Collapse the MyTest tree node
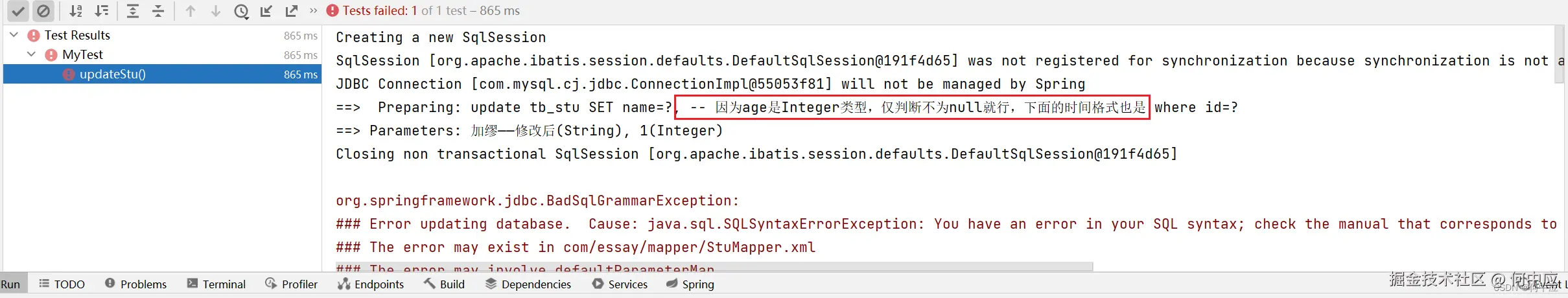Image resolution: width=1568 pixels, height=298 pixels. (x=31, y=54)
